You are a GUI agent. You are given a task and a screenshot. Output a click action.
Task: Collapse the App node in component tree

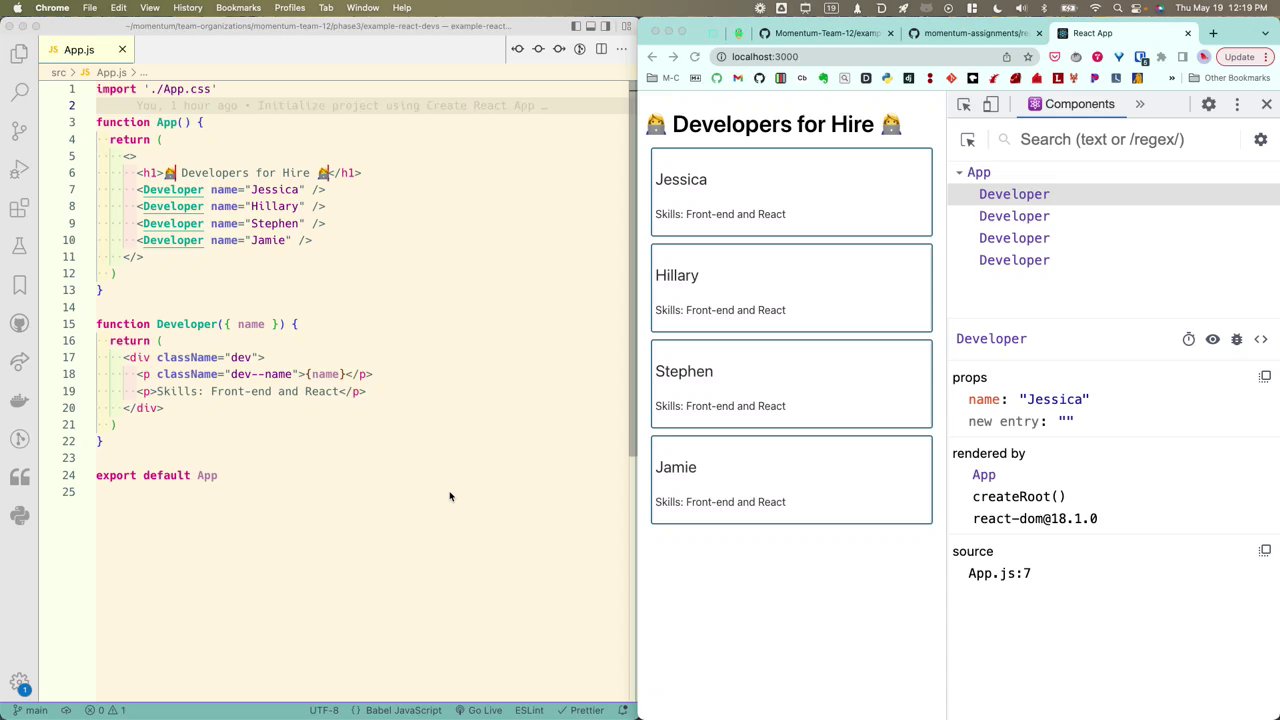click(959, 173)
